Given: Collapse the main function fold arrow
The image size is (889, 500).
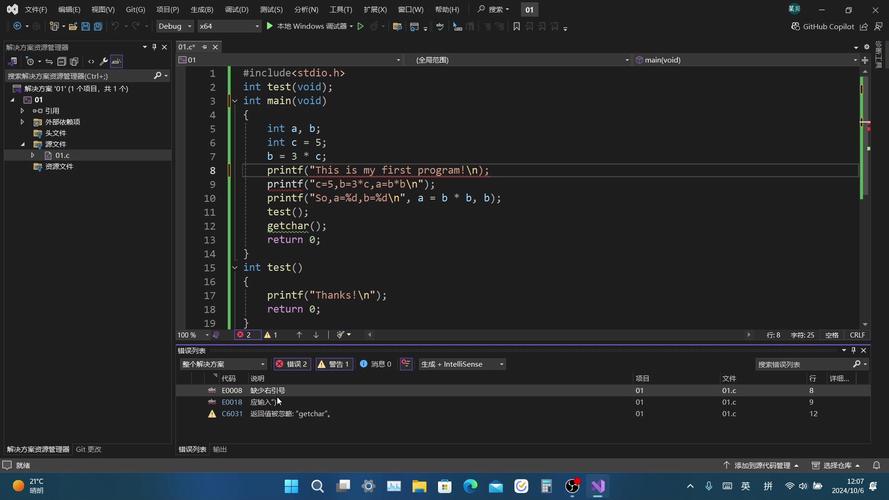Looking at the screenshot, I should pyautogui.click(x=235, y=101).
